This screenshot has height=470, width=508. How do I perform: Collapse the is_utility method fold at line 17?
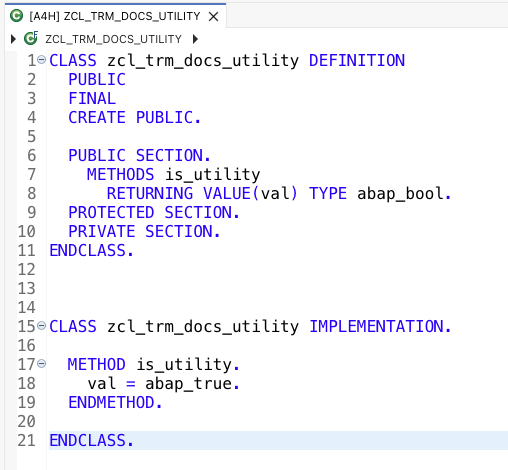pos(42,364)
